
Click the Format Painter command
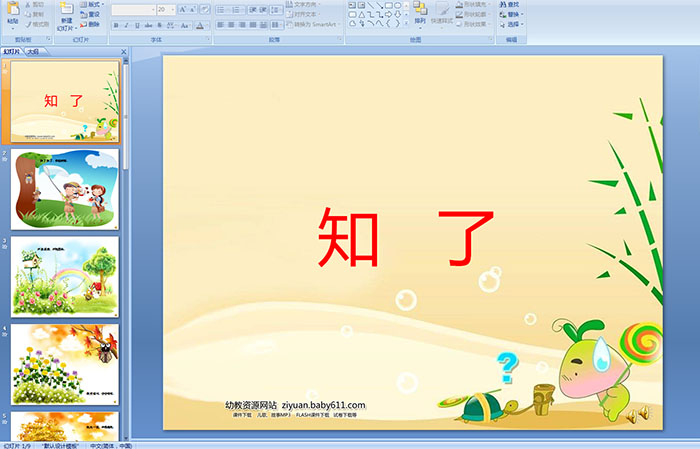[x=37, y=24]
